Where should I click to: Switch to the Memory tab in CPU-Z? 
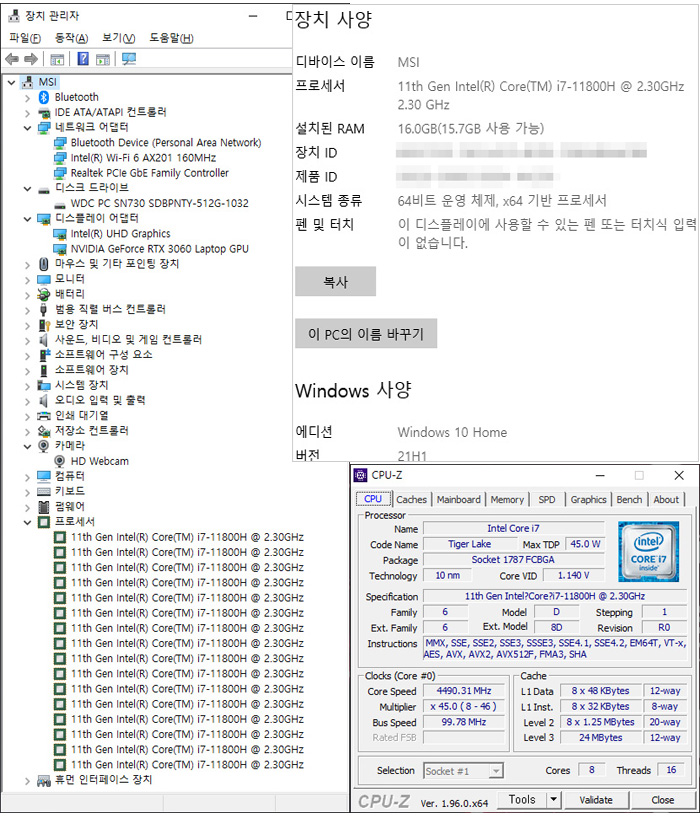coord(507,499)
